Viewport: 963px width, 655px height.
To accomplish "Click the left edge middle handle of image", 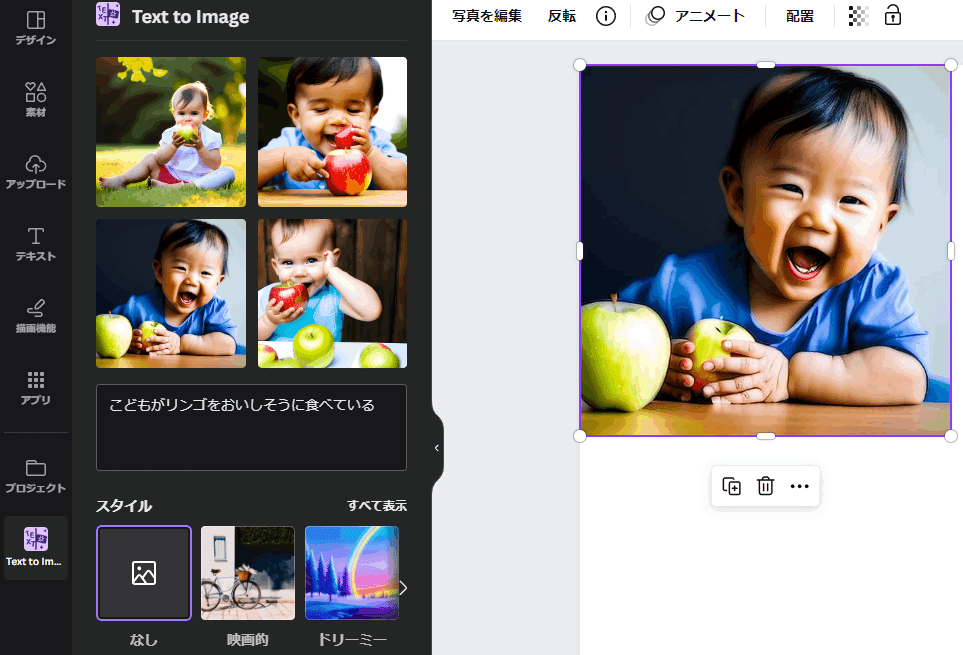I will [580, 250].
